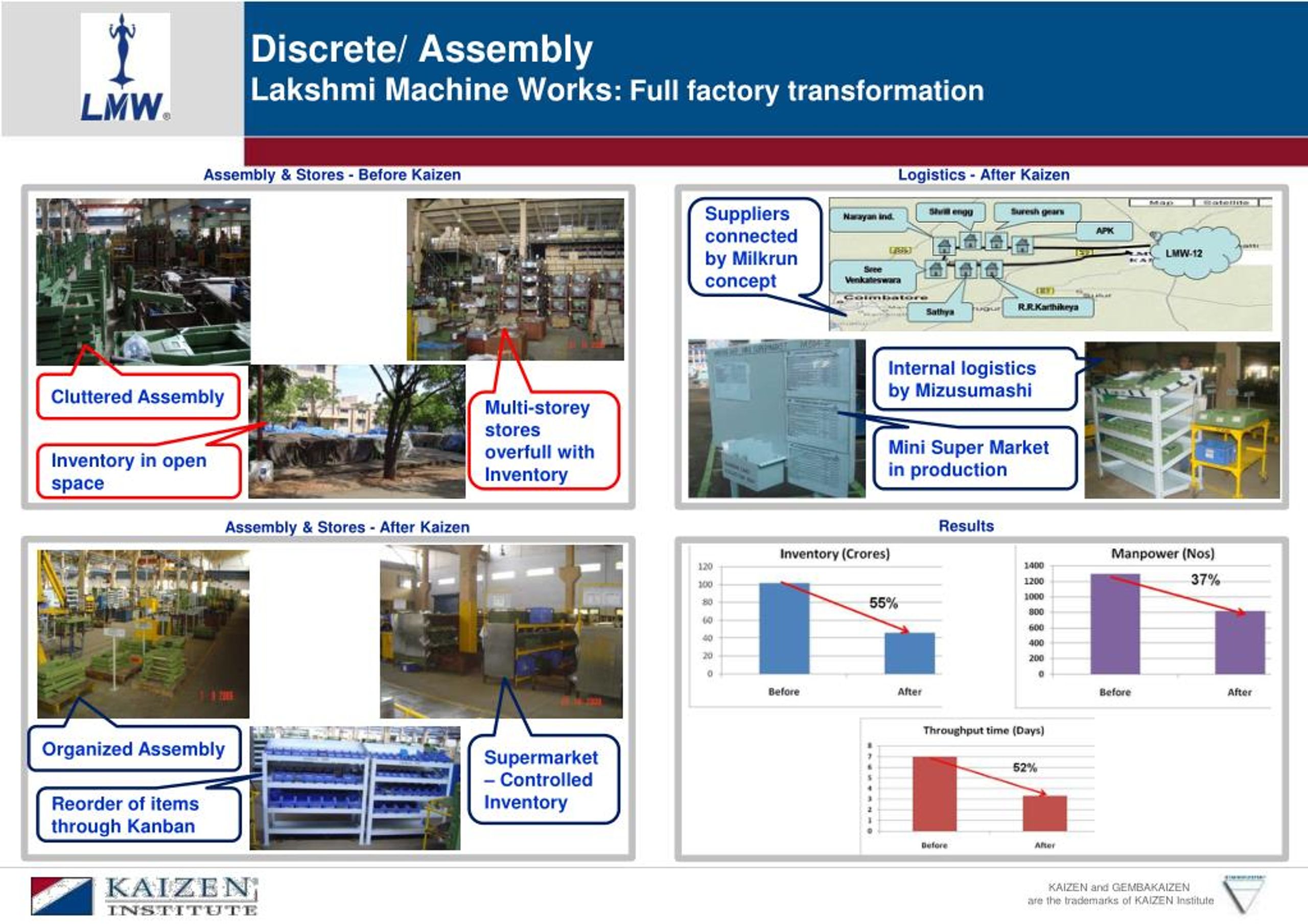The height and width of the screenshot is (924, 1308).
Task: Click the After bar in Inventory chart
Action: click(x=909, y=653)
